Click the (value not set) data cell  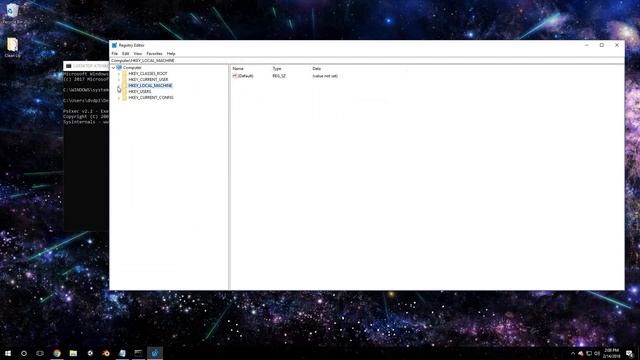[x=325, y=76]
